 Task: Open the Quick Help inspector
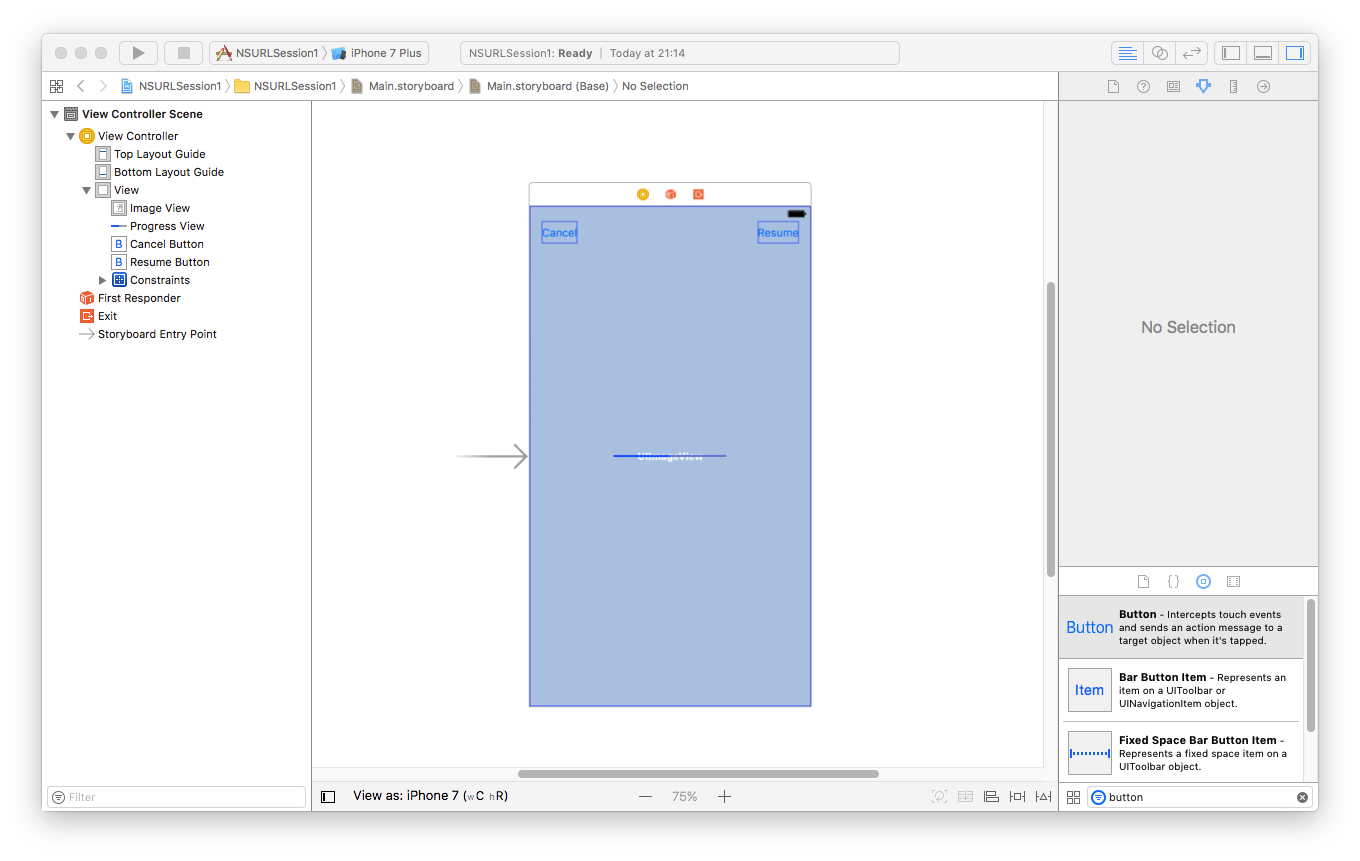tap(1143, 87)
